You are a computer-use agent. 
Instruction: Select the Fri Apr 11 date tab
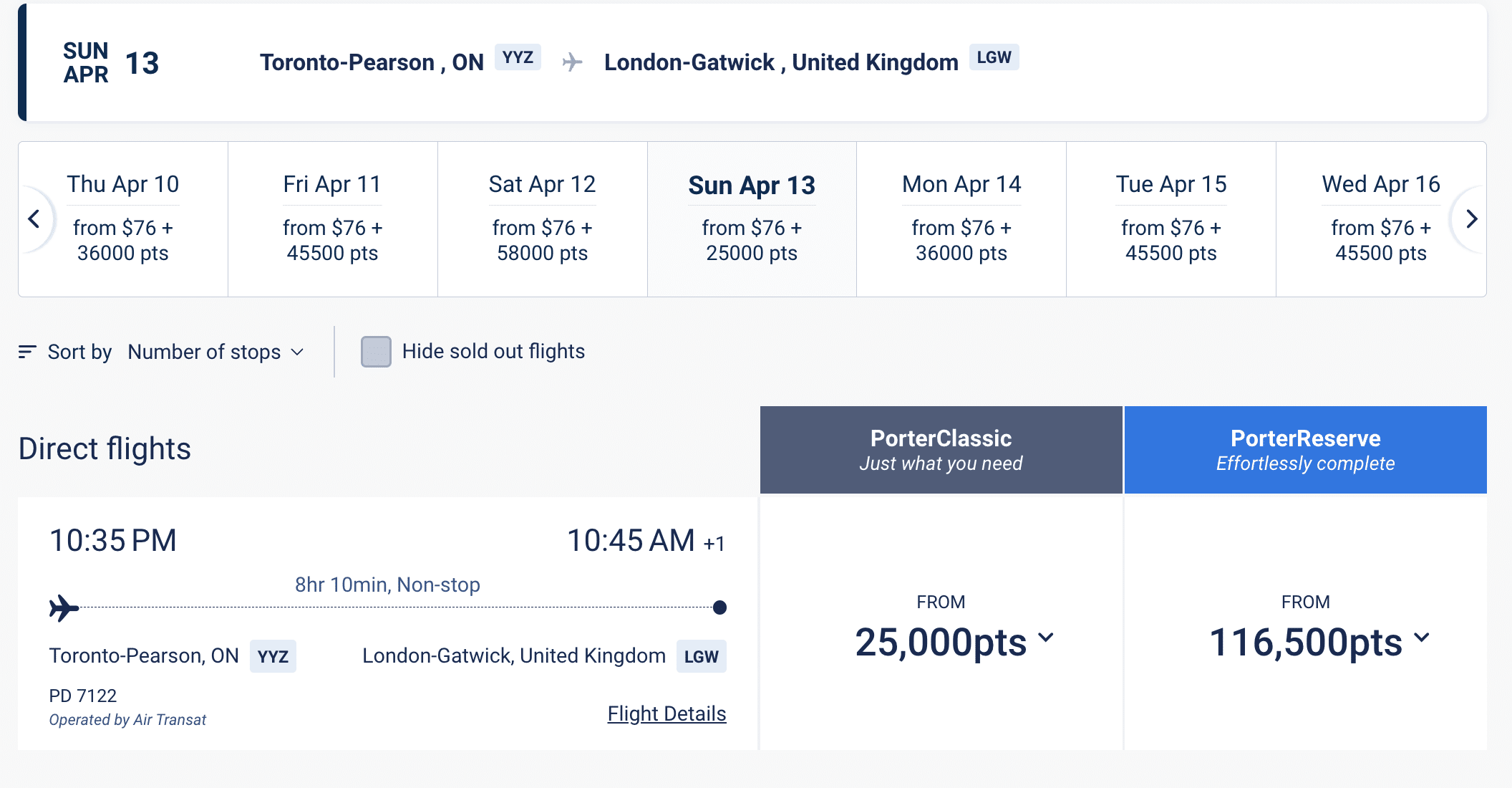[332, 218]
